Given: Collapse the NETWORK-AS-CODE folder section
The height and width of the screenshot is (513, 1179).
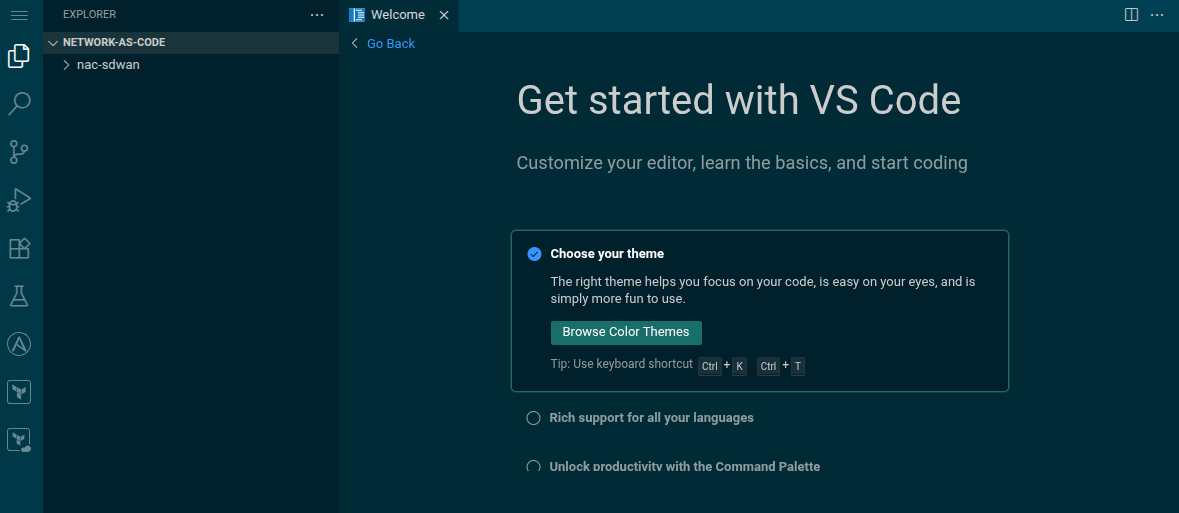Looking at the screenshot, I should [x=192, y=43].
